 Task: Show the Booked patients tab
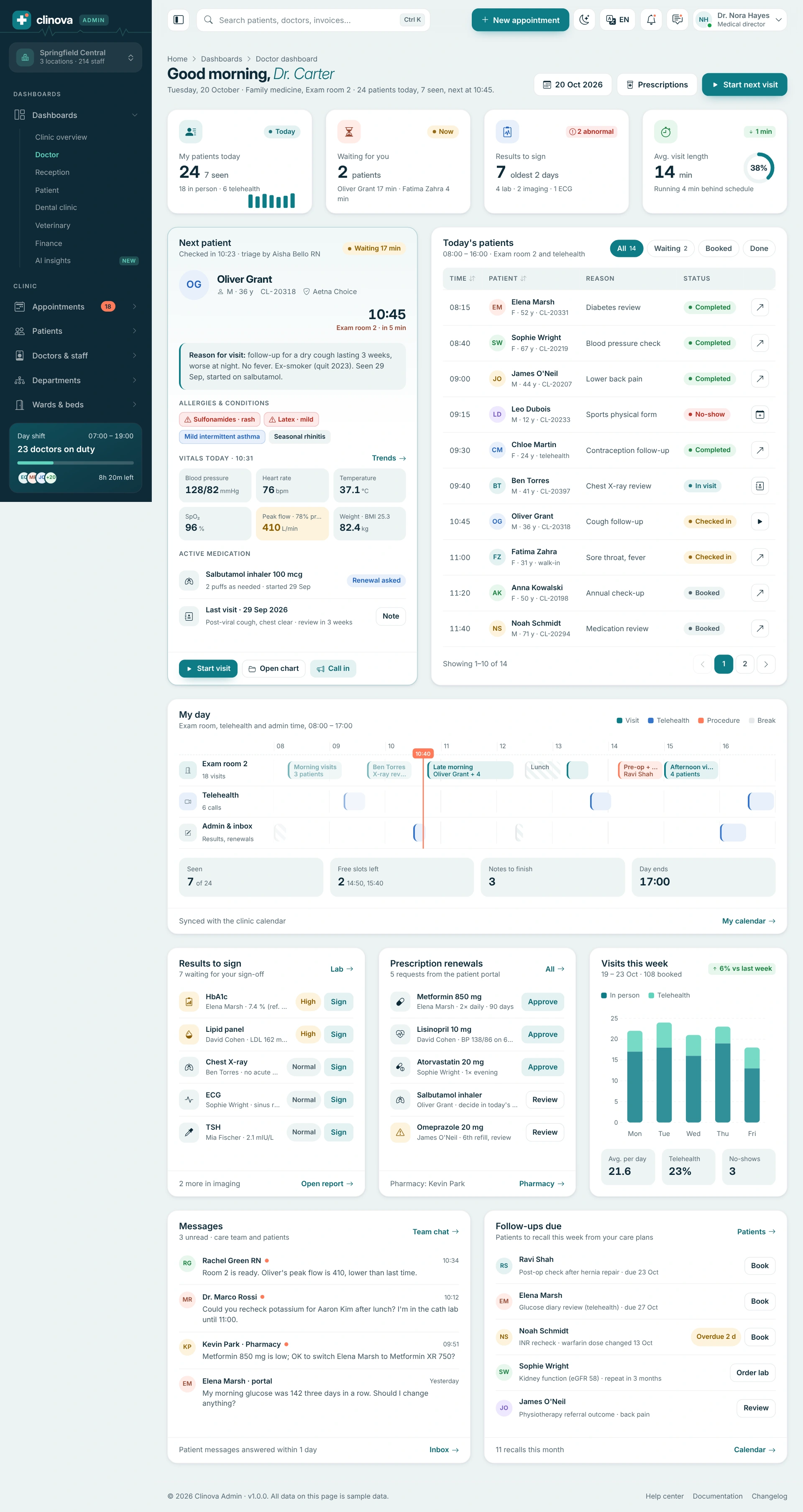pos(719,248)
